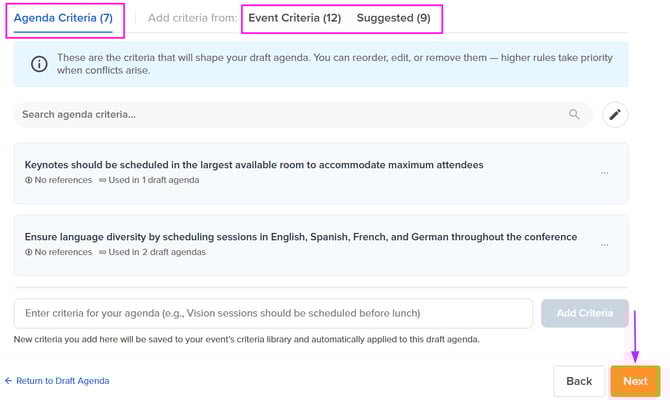This screenshot has height=407, width=670.
Task: Click No references icon under language diversity criteria
Action: pyautogui.click(x=29, y=253)
